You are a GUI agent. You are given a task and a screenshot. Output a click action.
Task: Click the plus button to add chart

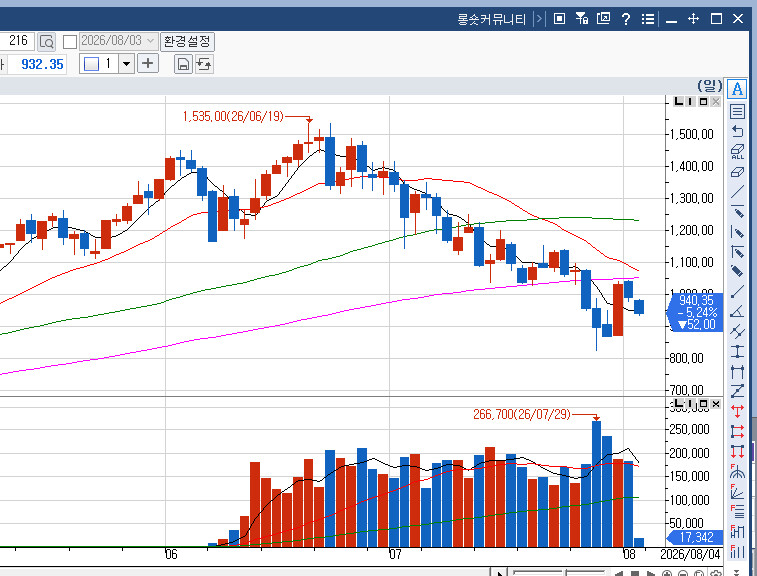pos(148,64)
